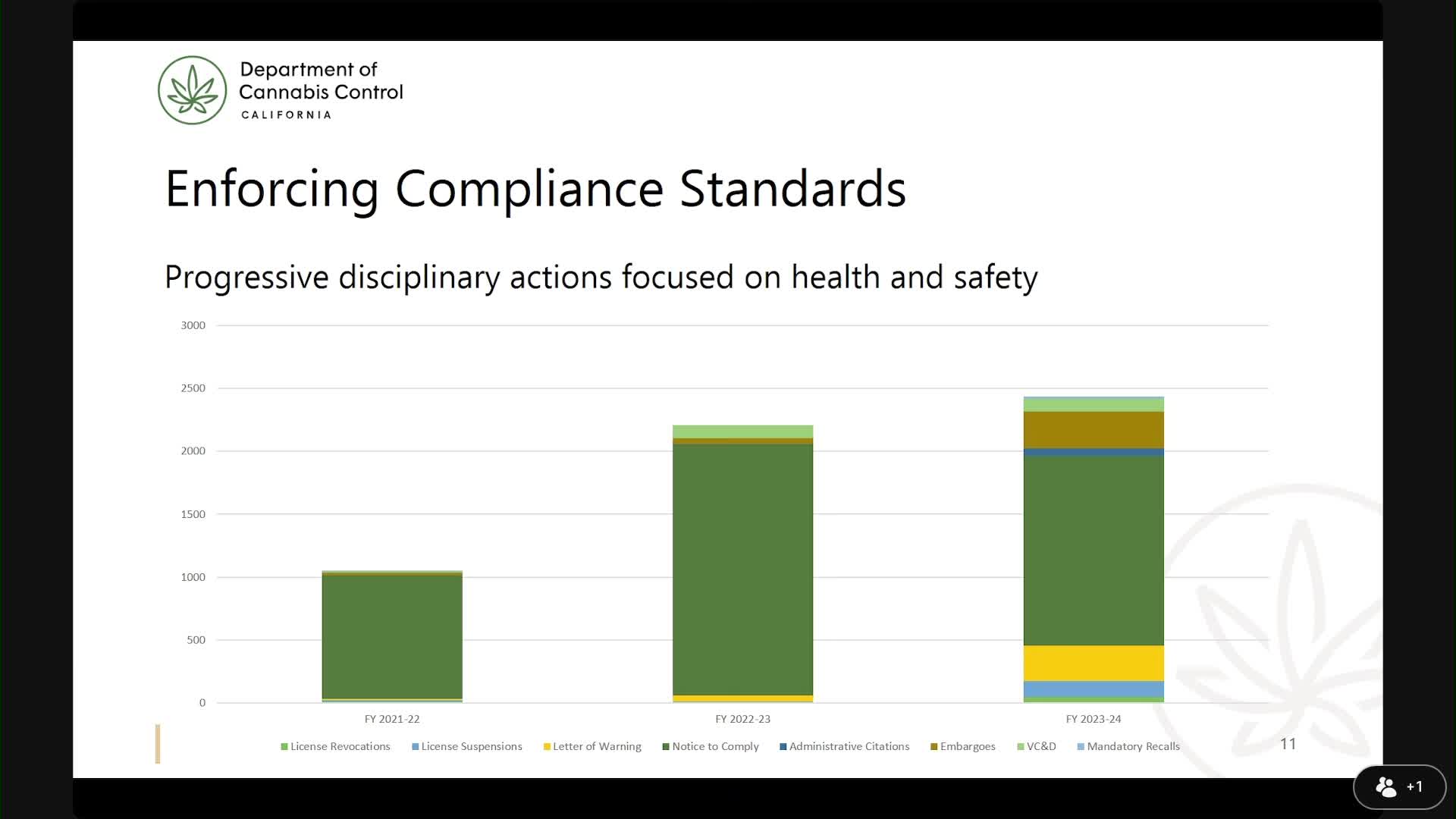Click the light green VC&D segment in FY 2022-23
The height and width of the screenshot is (819, 1456).
click(x=742, y=431)
